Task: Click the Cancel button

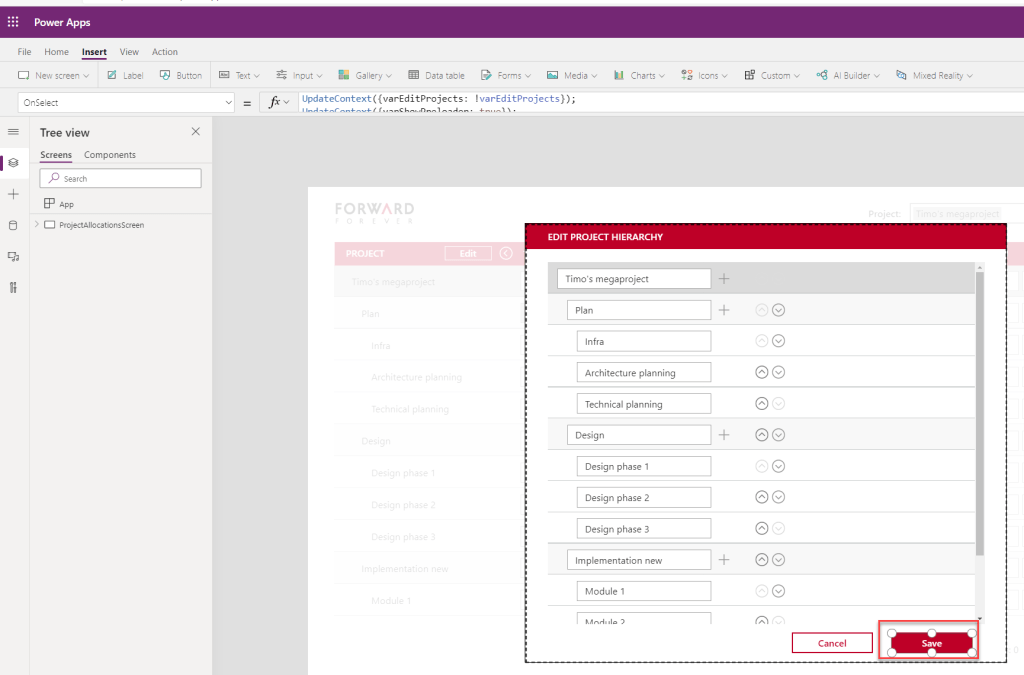Action: (832, 643)
